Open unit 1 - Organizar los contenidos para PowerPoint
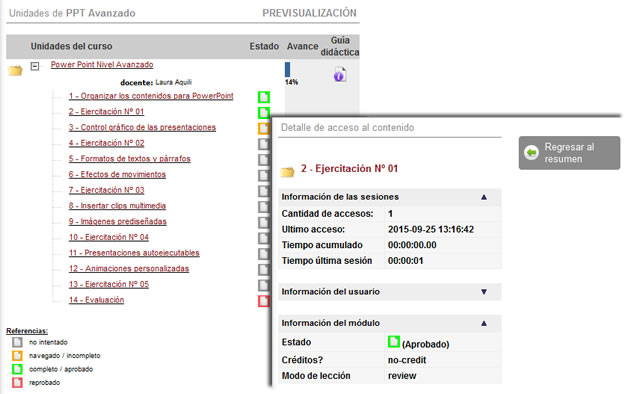Image resolution: width=625 pixels, height=394 pixels. pyautogui.click(x=151, y=96)
